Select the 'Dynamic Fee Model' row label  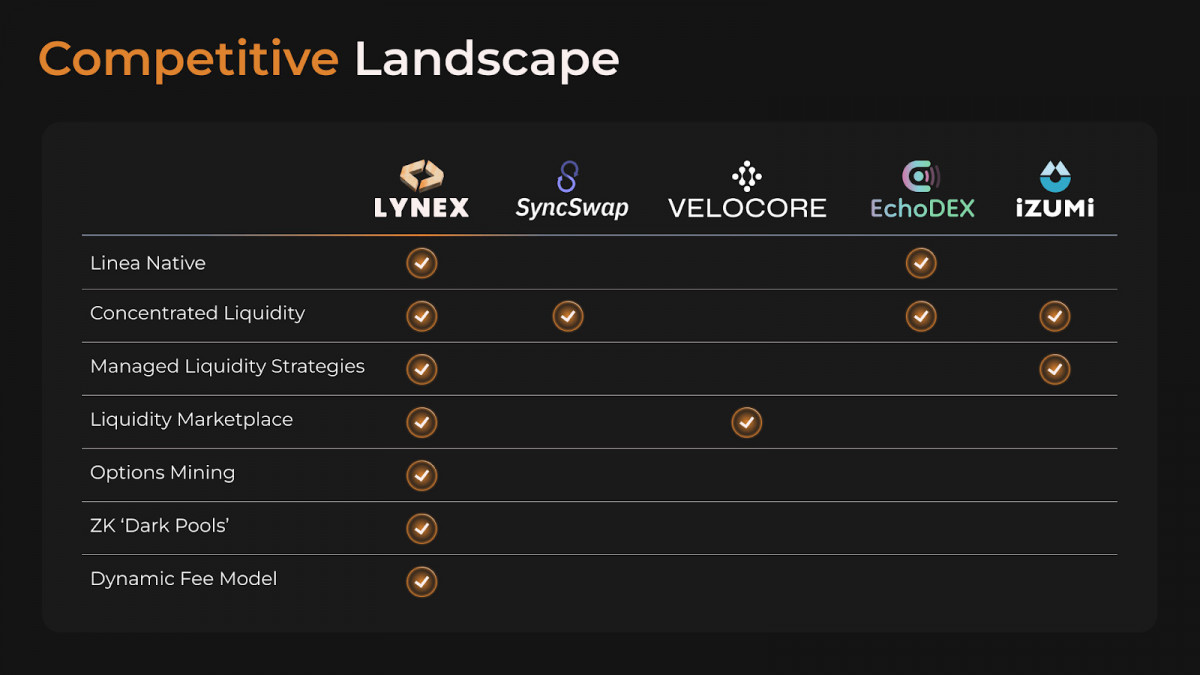(184, 579)
